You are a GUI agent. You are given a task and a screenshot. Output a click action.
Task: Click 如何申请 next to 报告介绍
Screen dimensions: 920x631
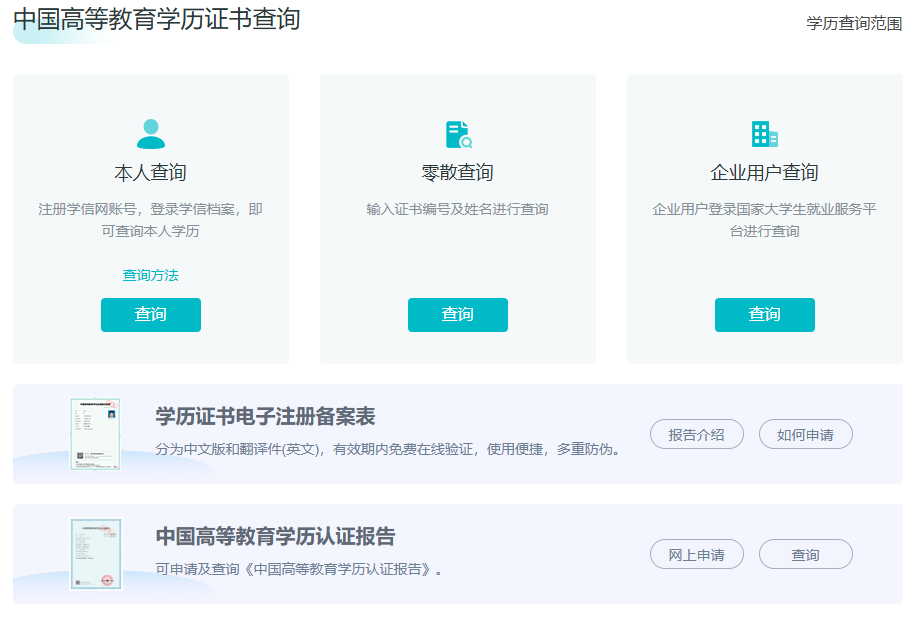click(805, 434)
